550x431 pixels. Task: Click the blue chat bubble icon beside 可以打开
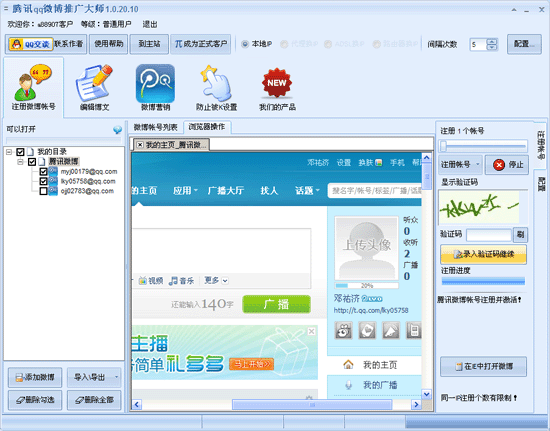tap(118, 130)
